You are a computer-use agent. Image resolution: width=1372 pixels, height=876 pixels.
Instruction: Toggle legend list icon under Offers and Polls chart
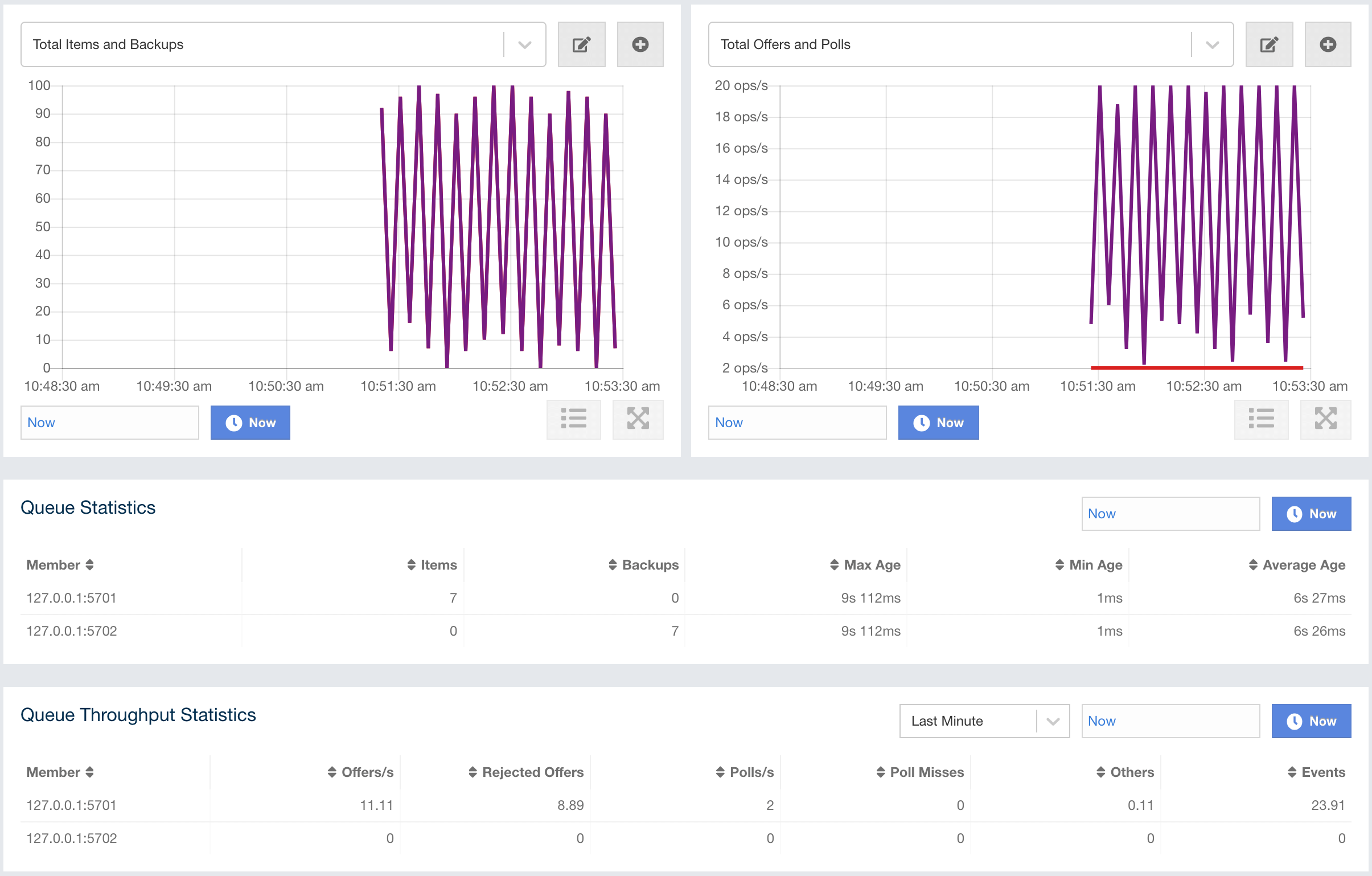tap(1260, 419)
